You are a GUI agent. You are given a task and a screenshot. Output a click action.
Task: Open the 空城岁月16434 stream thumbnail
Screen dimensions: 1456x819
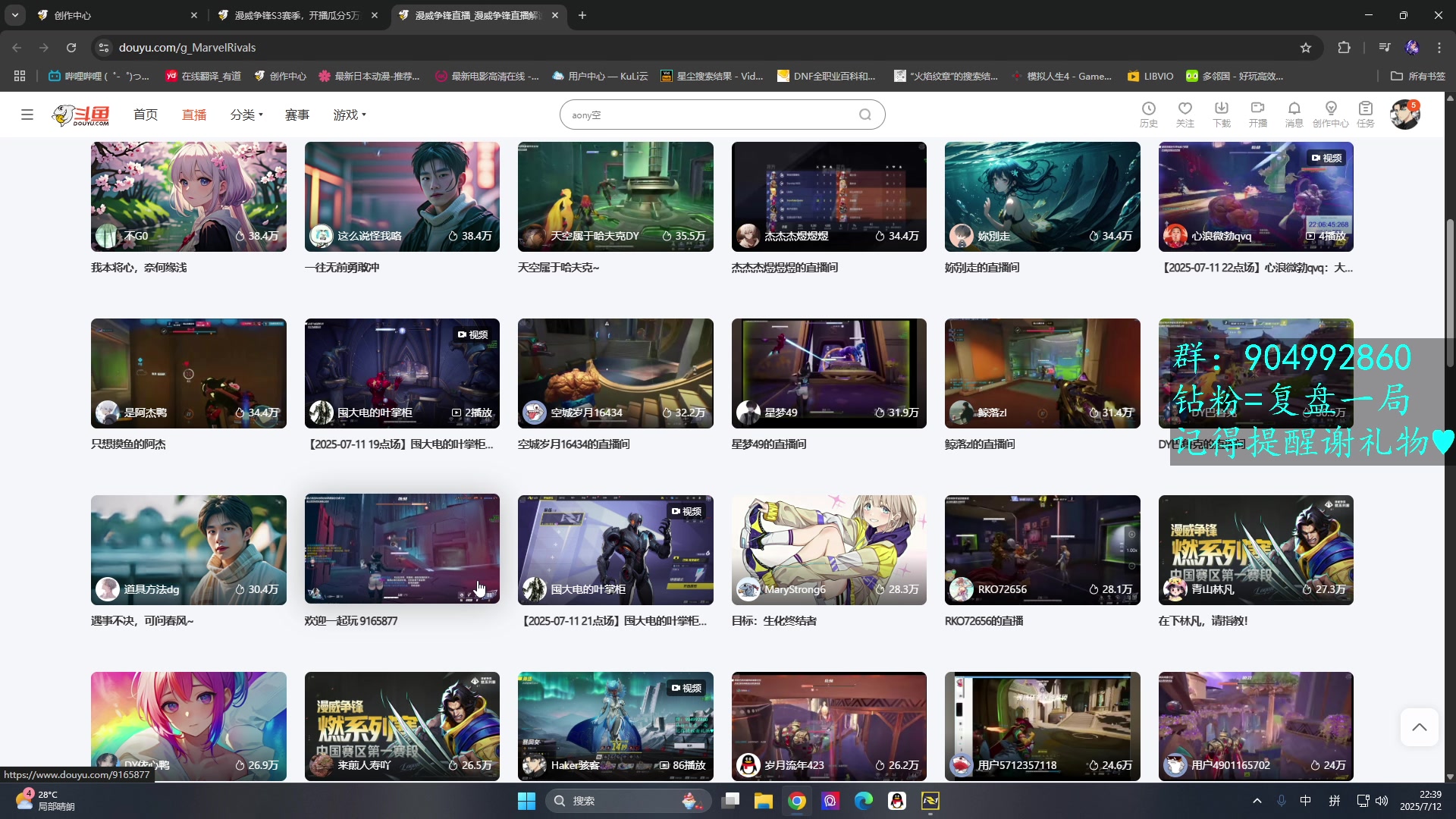[x=615, y=373]
